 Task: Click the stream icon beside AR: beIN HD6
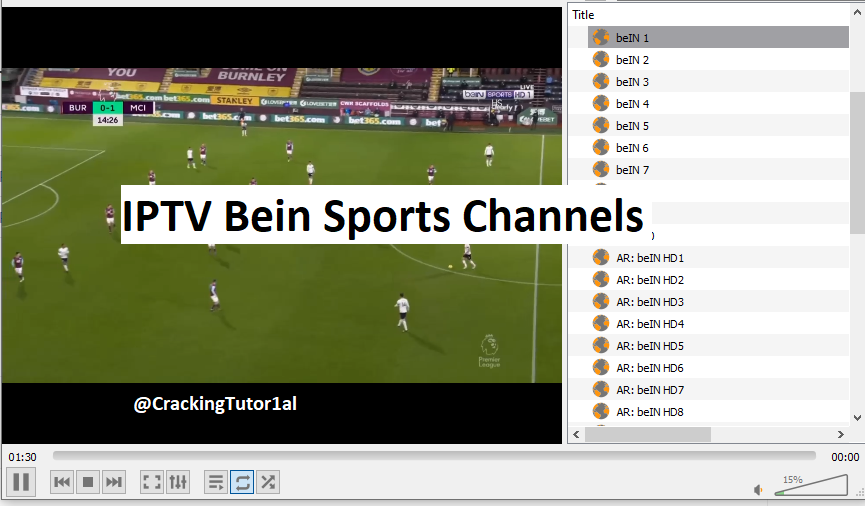tap(601, 368)
